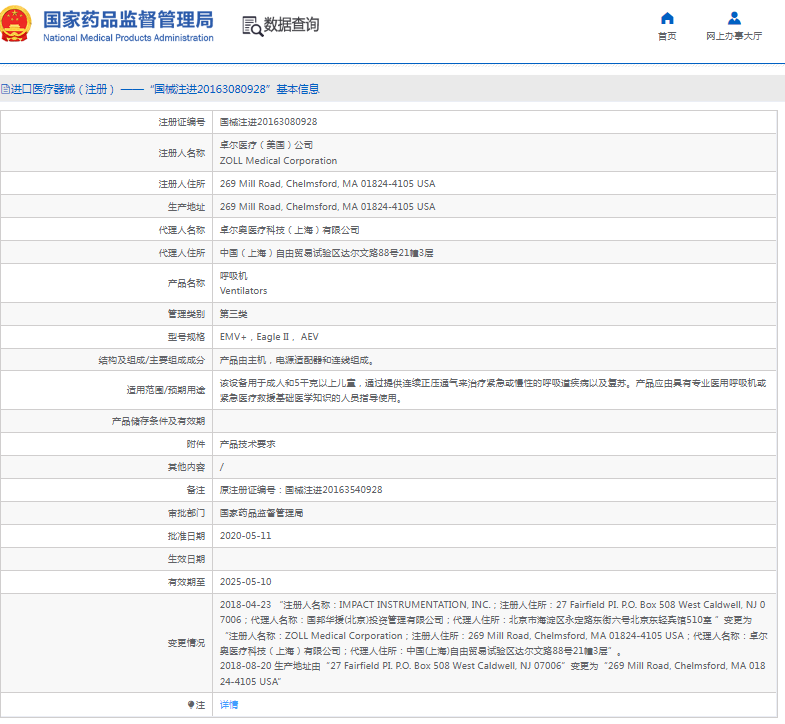Click the 2018-04-23 change record text
This screenshot has width=785, height=724.
493,628
